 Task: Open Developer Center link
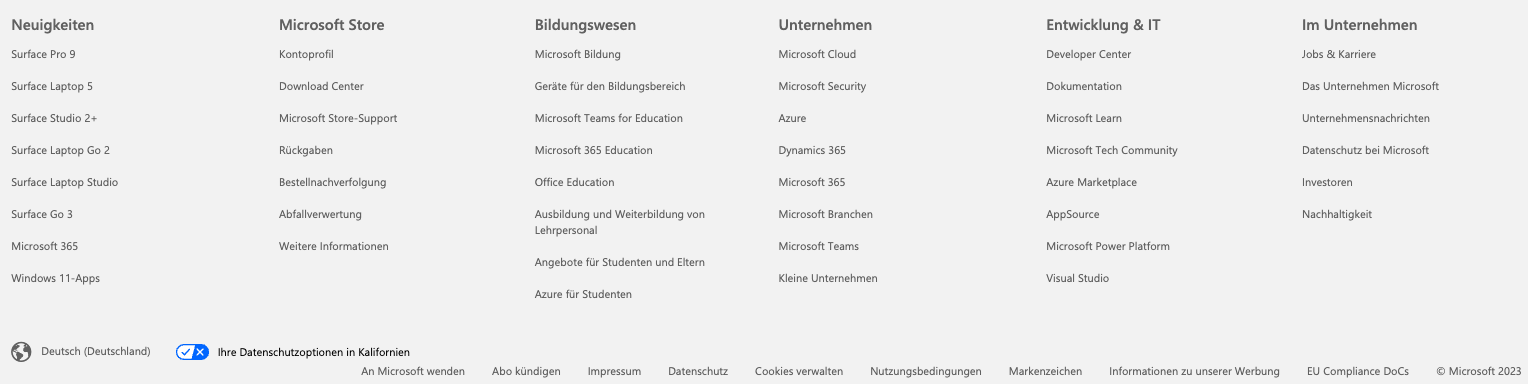tap(1088, 54)
